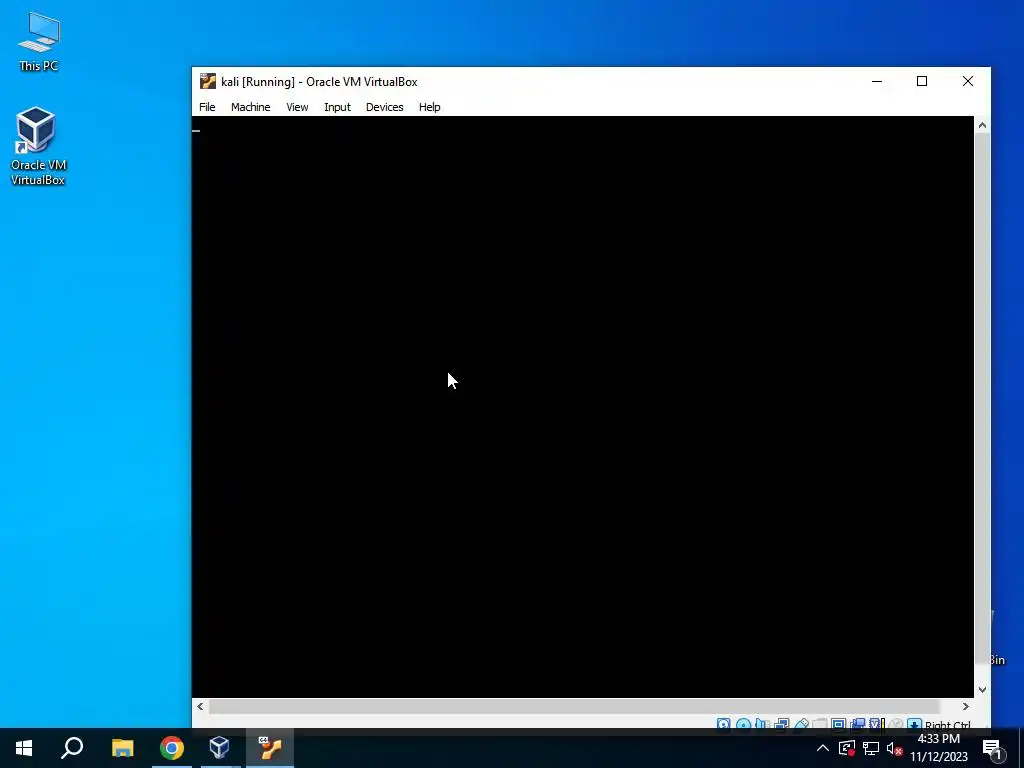Open the Machine menu
1024x768 pixels.
250,107
